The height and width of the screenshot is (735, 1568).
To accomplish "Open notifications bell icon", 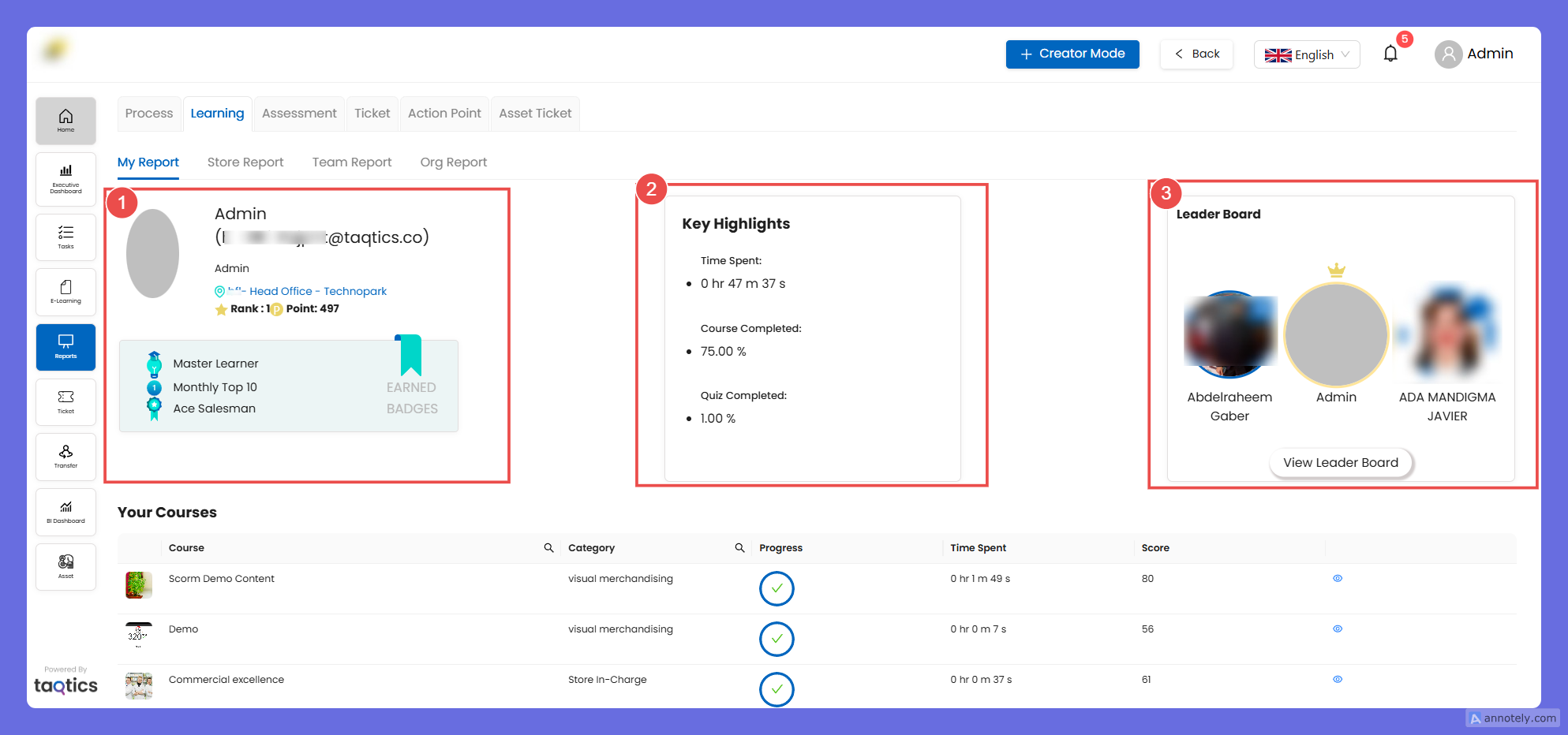I will pos(1390,54).
